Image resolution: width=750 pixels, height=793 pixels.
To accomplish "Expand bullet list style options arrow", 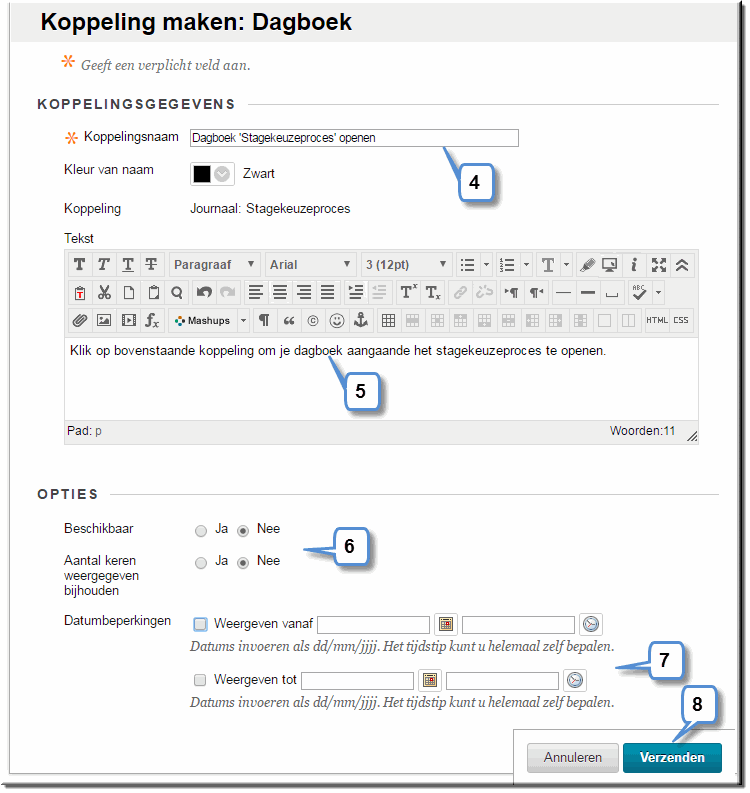I will 487,265.
